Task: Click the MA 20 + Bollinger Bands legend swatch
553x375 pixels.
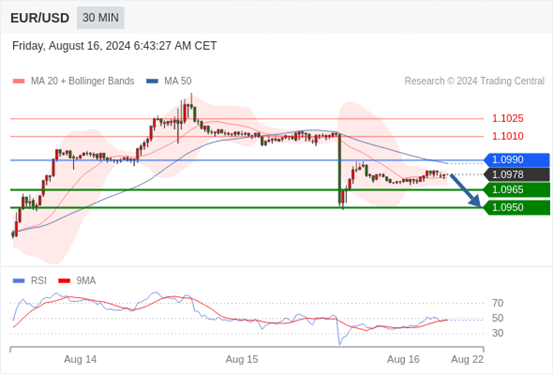Action: (19, 81)
